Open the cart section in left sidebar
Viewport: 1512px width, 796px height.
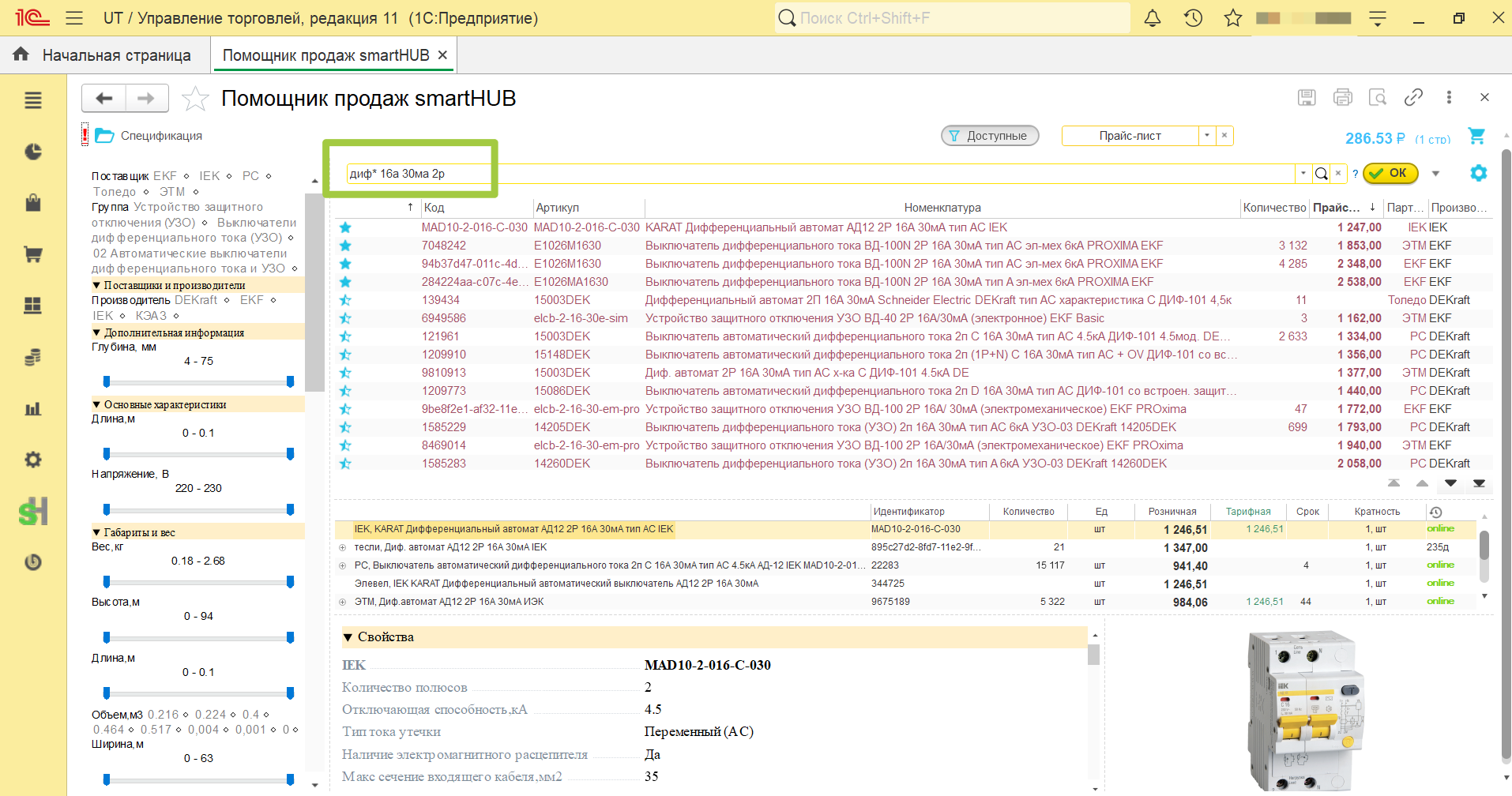(x=32, y=254)
